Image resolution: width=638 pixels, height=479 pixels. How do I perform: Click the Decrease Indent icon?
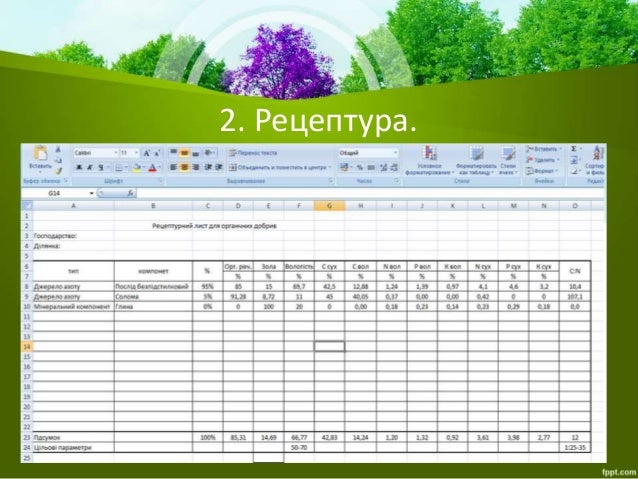208,167
